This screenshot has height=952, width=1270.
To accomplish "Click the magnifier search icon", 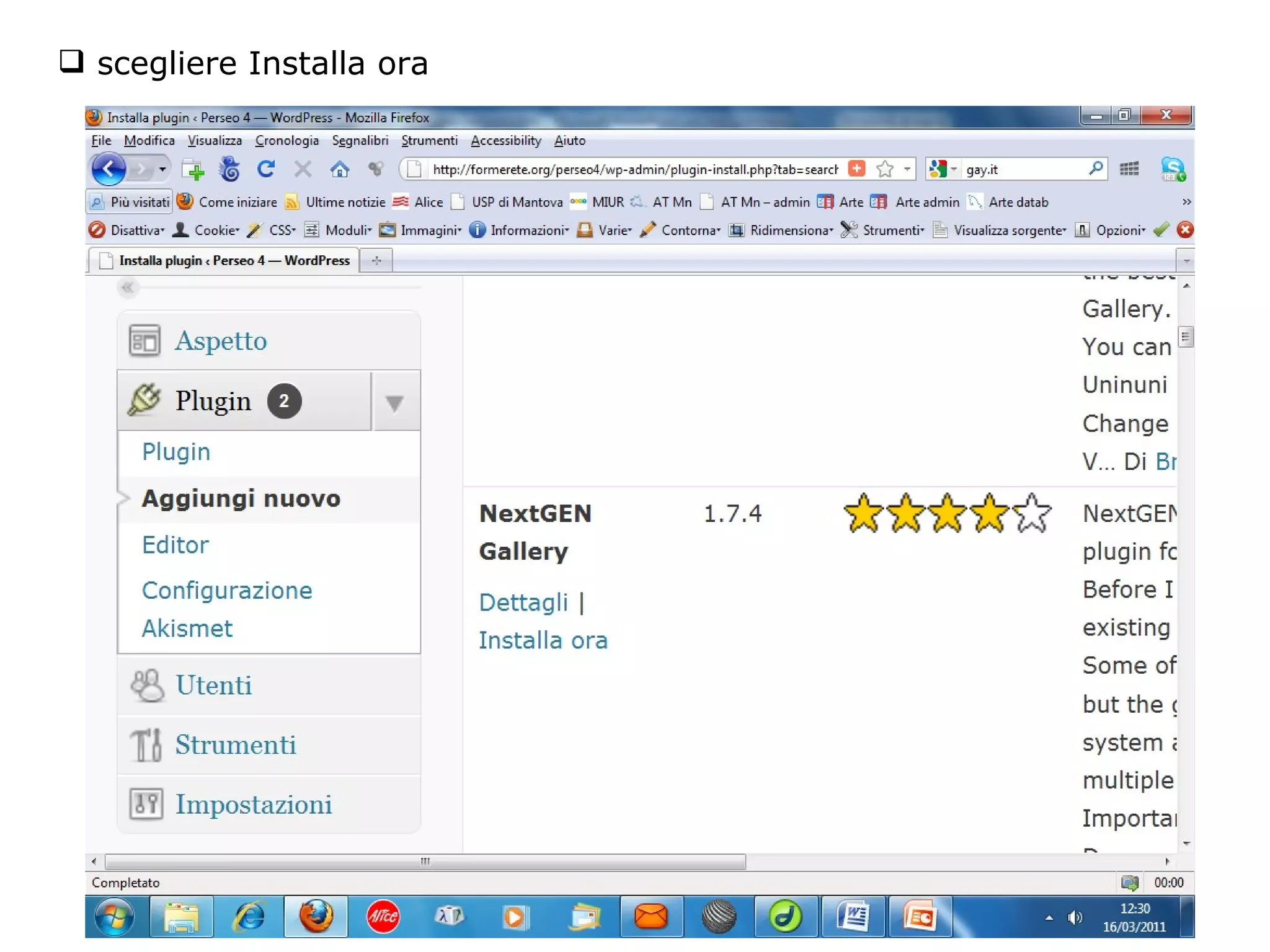I will coord(1096,168).
